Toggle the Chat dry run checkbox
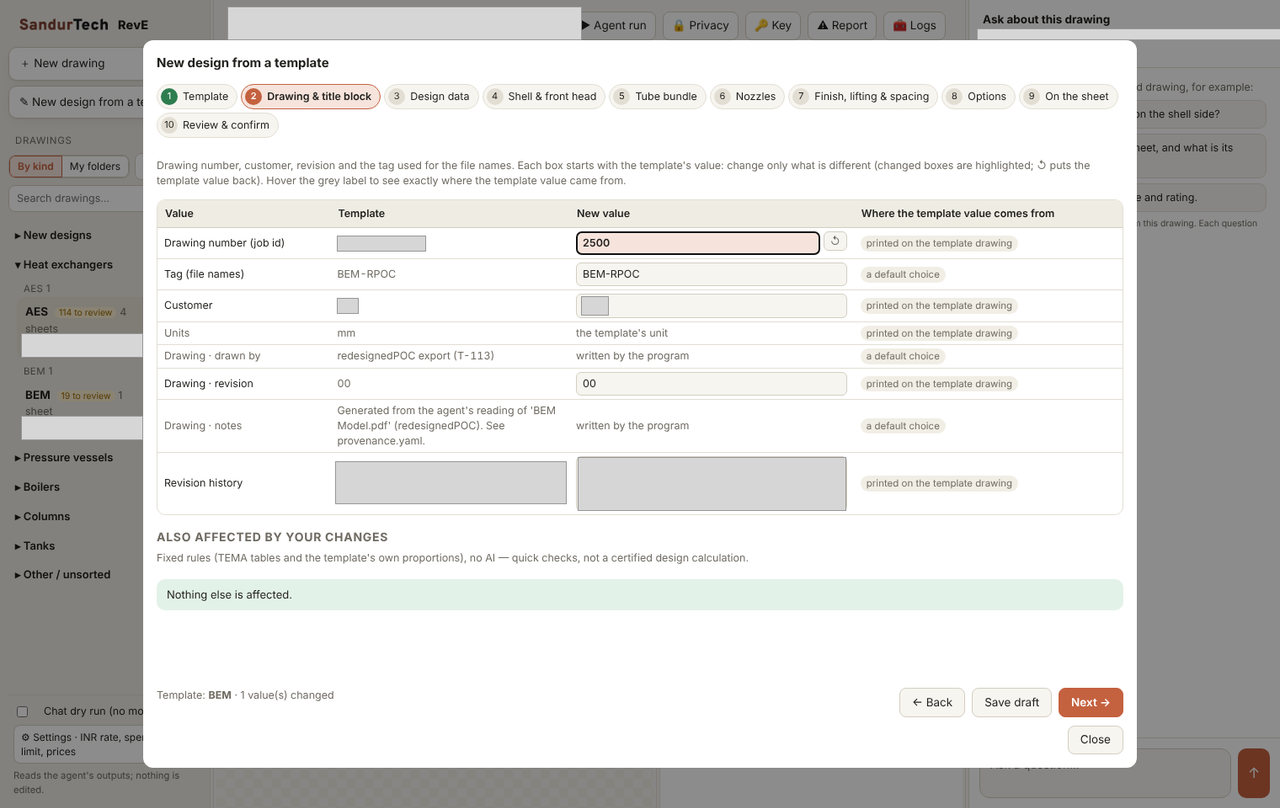The image size is (1280, 808). [22, 712]
